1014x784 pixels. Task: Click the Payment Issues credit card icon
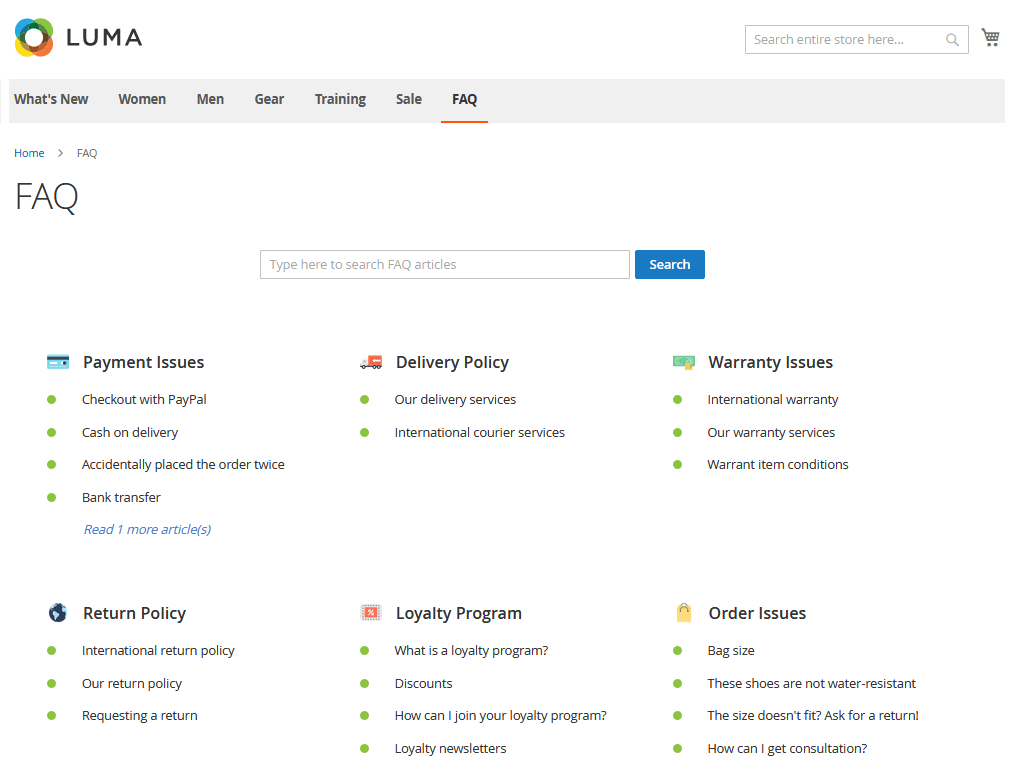point(58,362)
